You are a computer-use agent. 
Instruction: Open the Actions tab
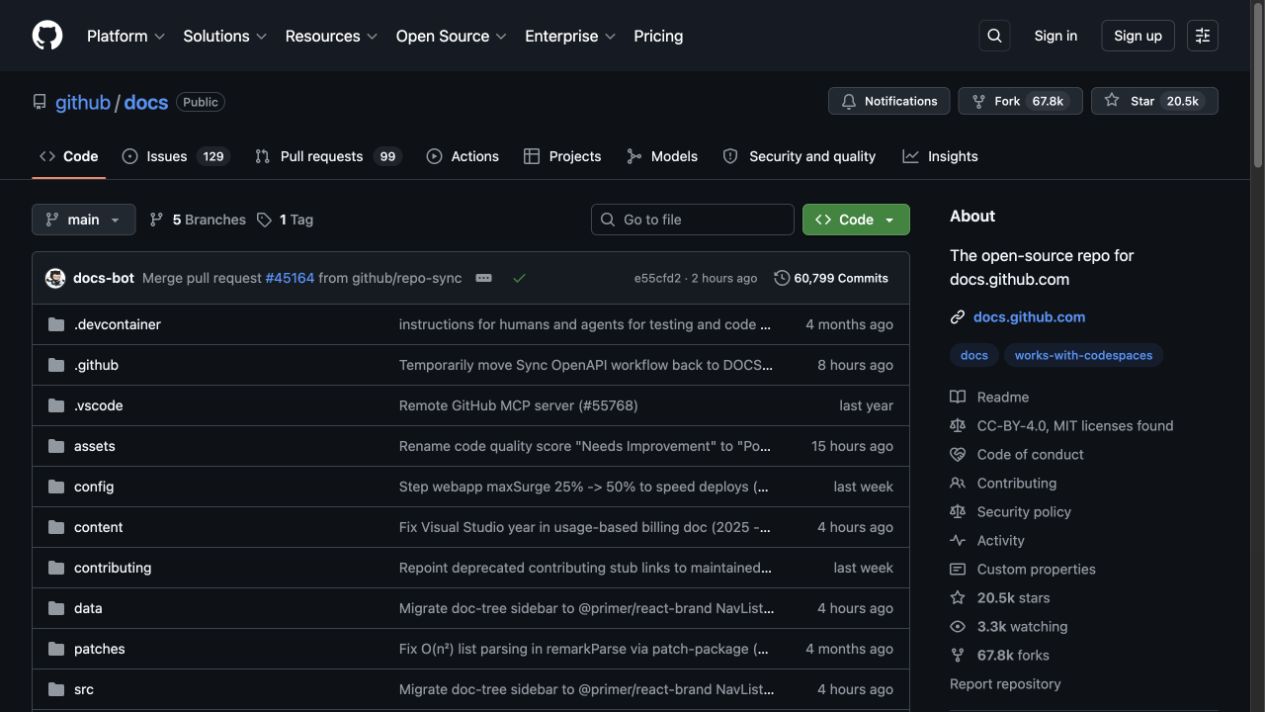[463, 156]
